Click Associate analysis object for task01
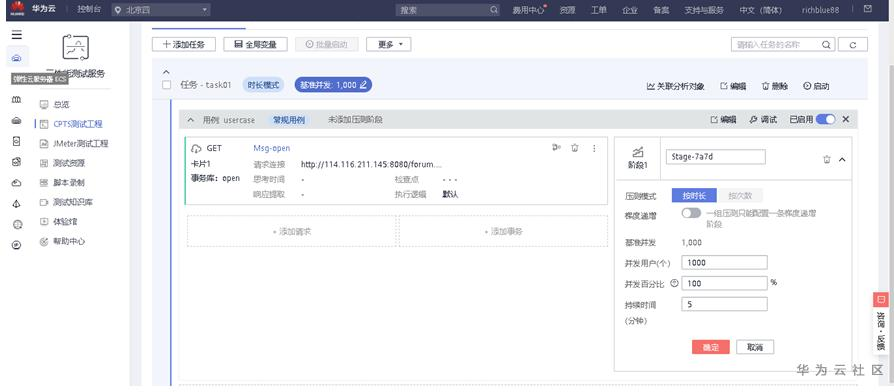This screenshot has width=894, height=392. pyautogui.click(x=676, y=86)
